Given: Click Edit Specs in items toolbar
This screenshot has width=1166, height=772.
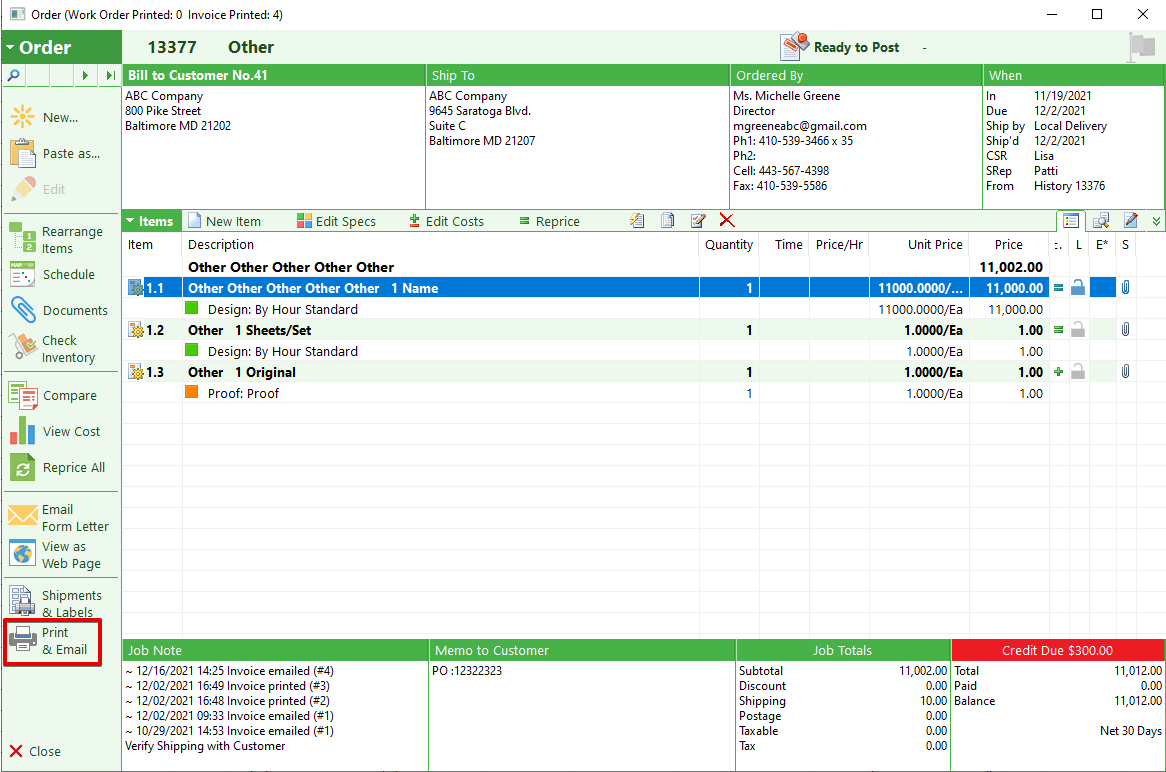Looking at the screenshot, I should 336,221.
